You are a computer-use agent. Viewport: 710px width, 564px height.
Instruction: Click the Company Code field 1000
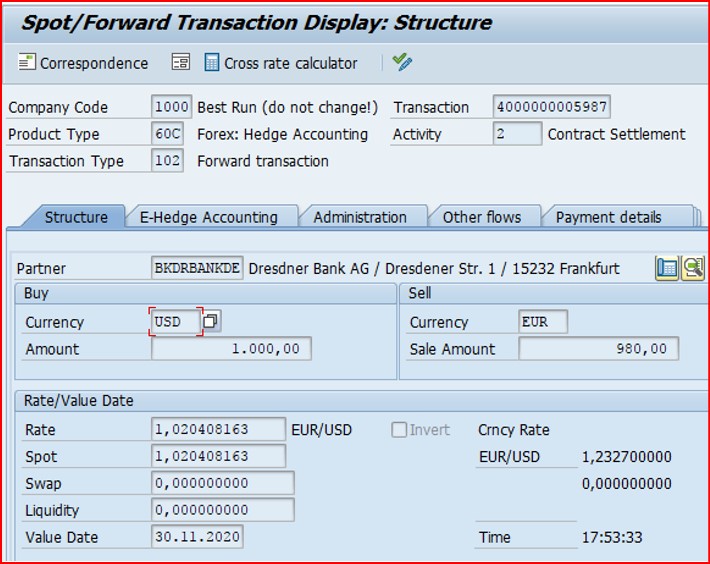[x=171, y=107]
